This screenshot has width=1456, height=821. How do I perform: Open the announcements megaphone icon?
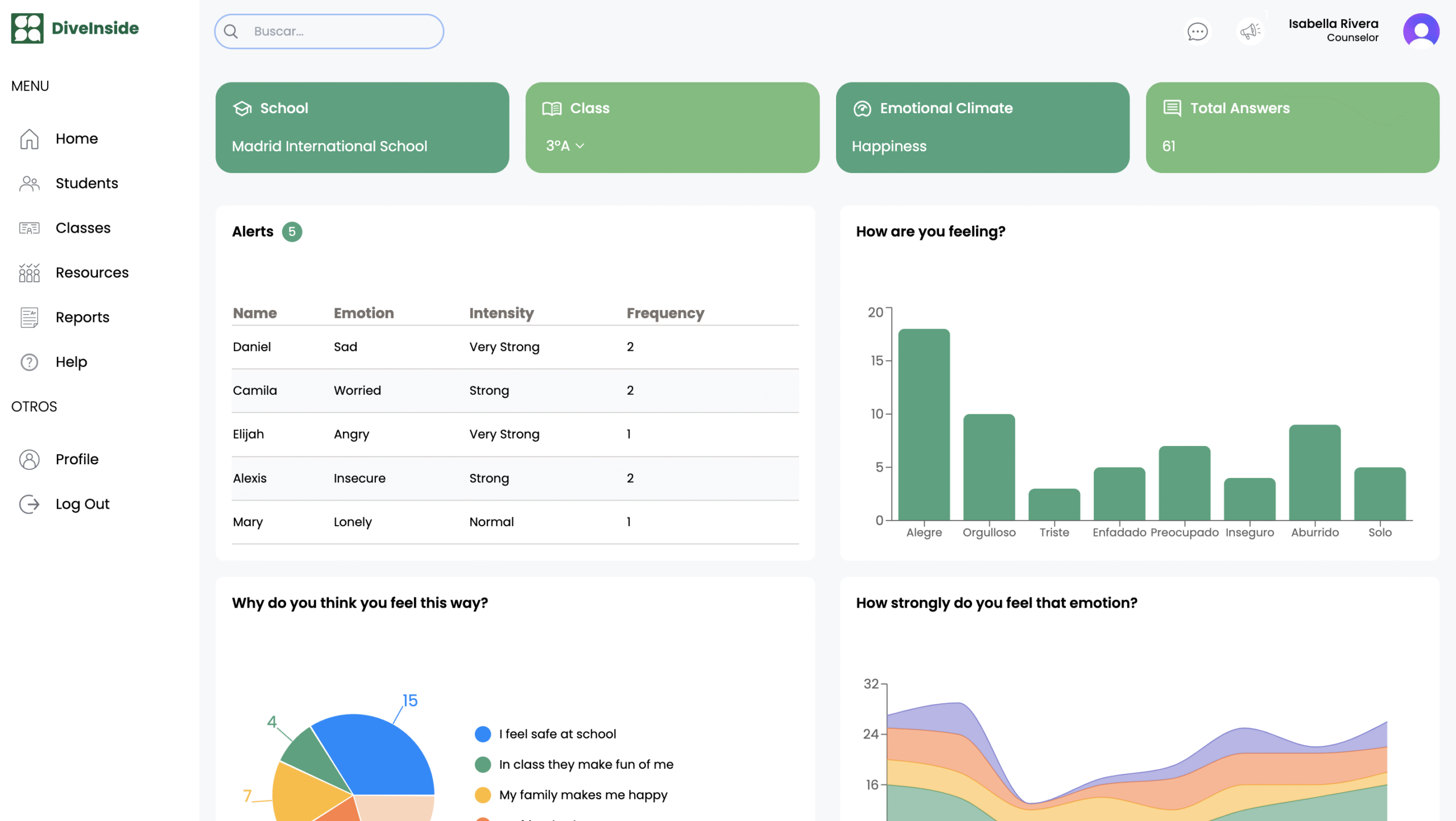1250,31
